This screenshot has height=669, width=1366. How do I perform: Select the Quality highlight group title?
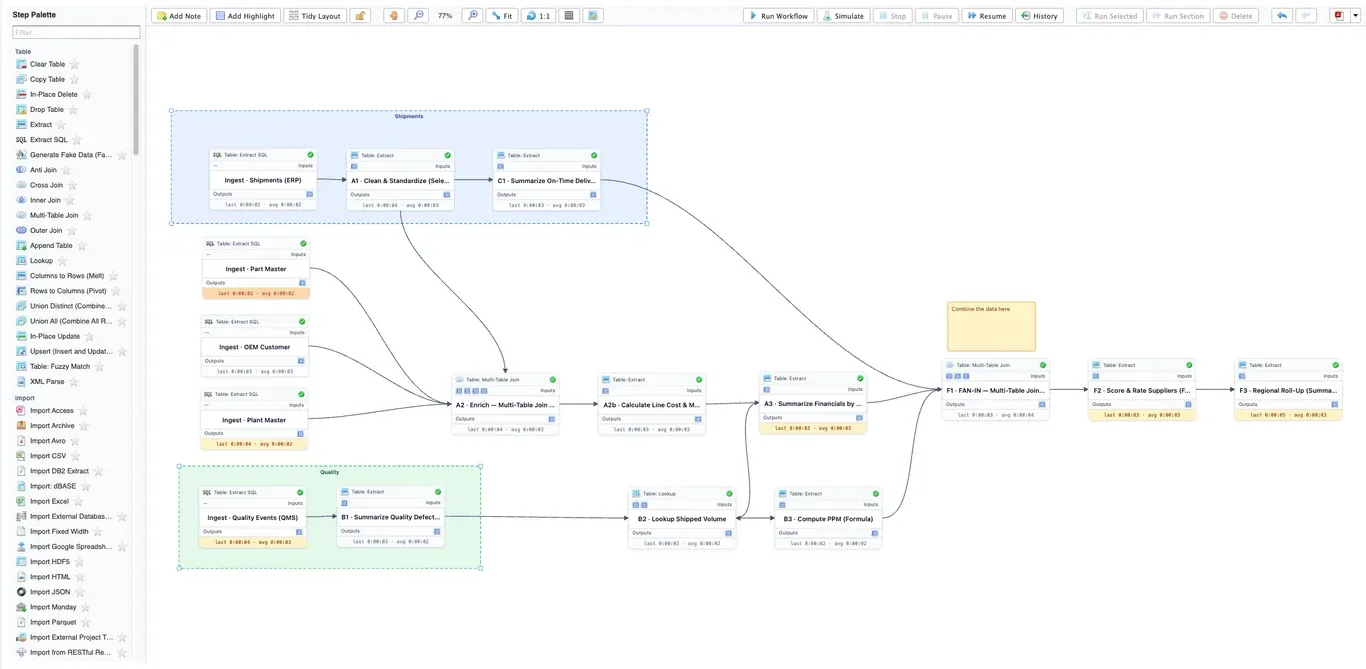330,472
